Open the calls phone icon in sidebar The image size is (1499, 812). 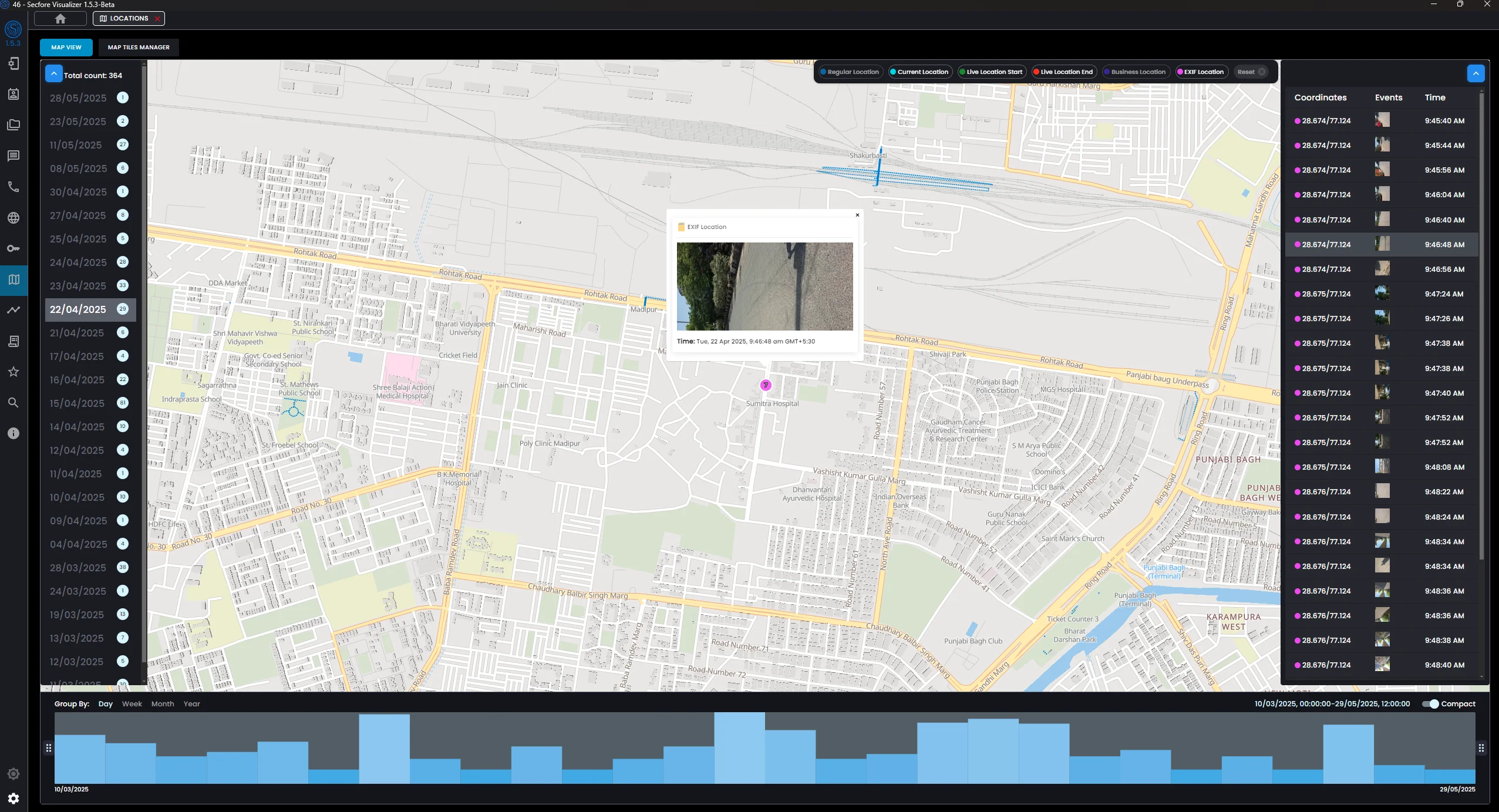pyautogui.click(x=13, y=187)
